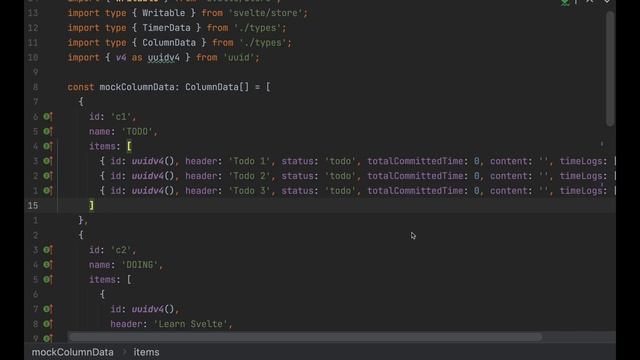Click the 'uuid' module string
640x360 pixels.
pyautogui.click(x=238, y=58)
